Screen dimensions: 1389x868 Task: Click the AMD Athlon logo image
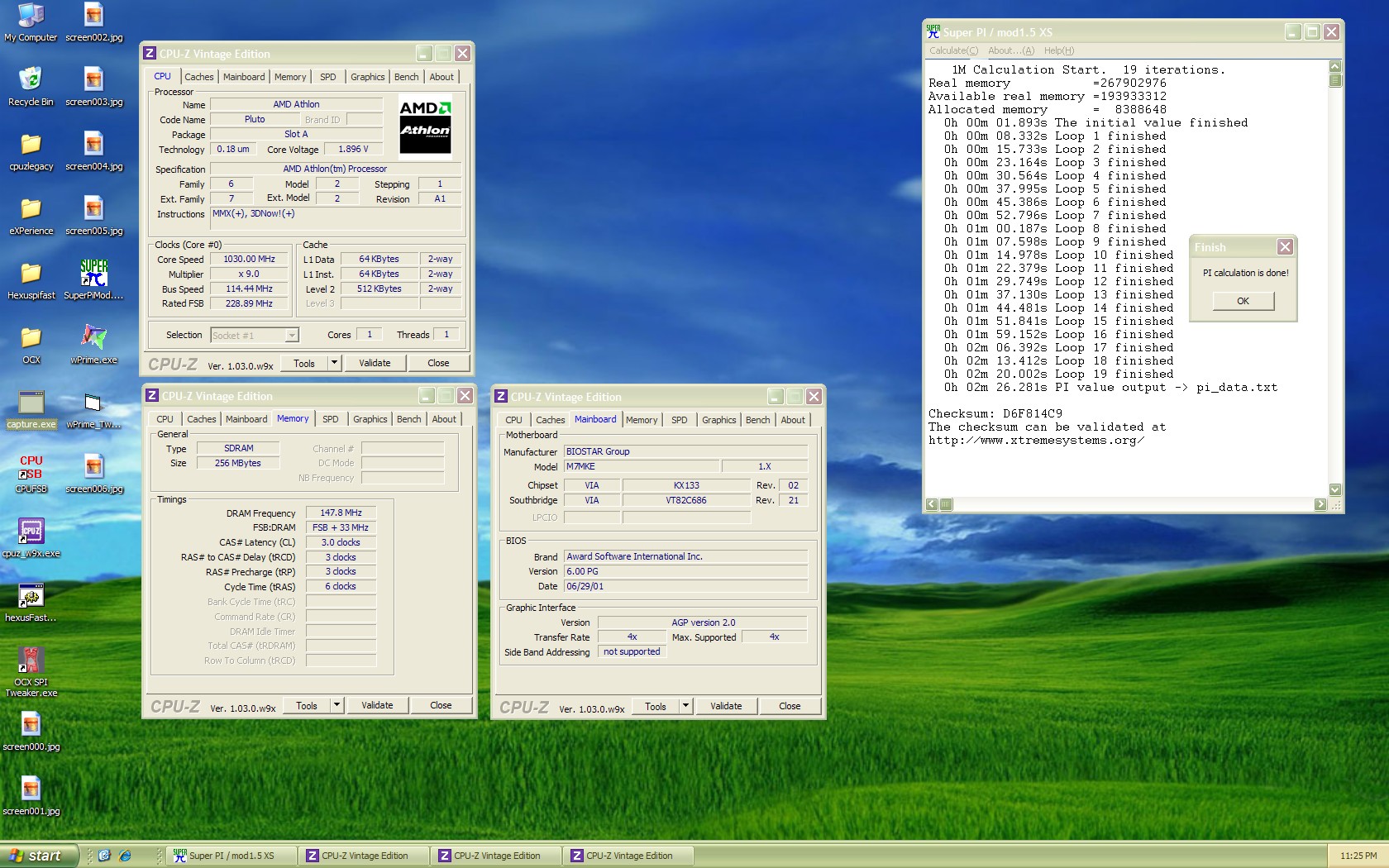[x=425, y=126]
